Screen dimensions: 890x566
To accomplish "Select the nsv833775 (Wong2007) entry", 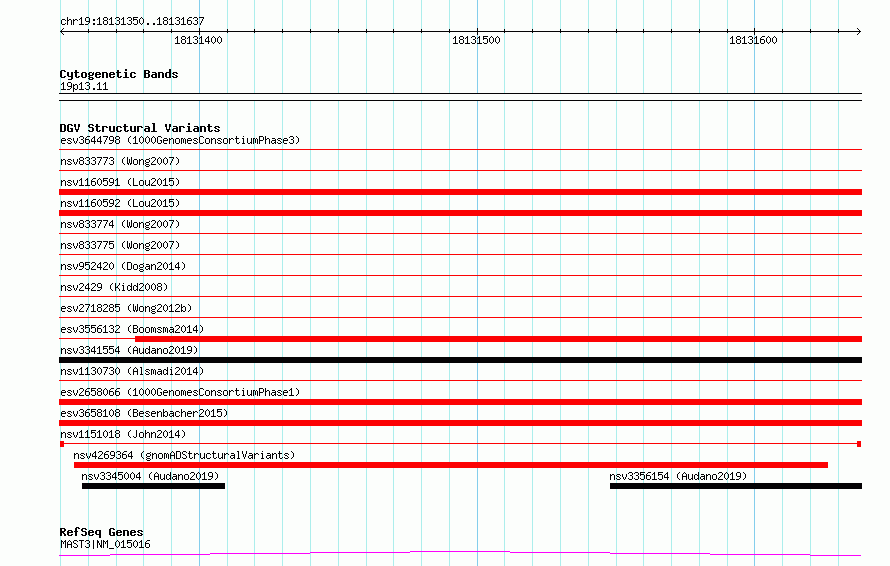I will pyautogui.click(x=120, y=245).
